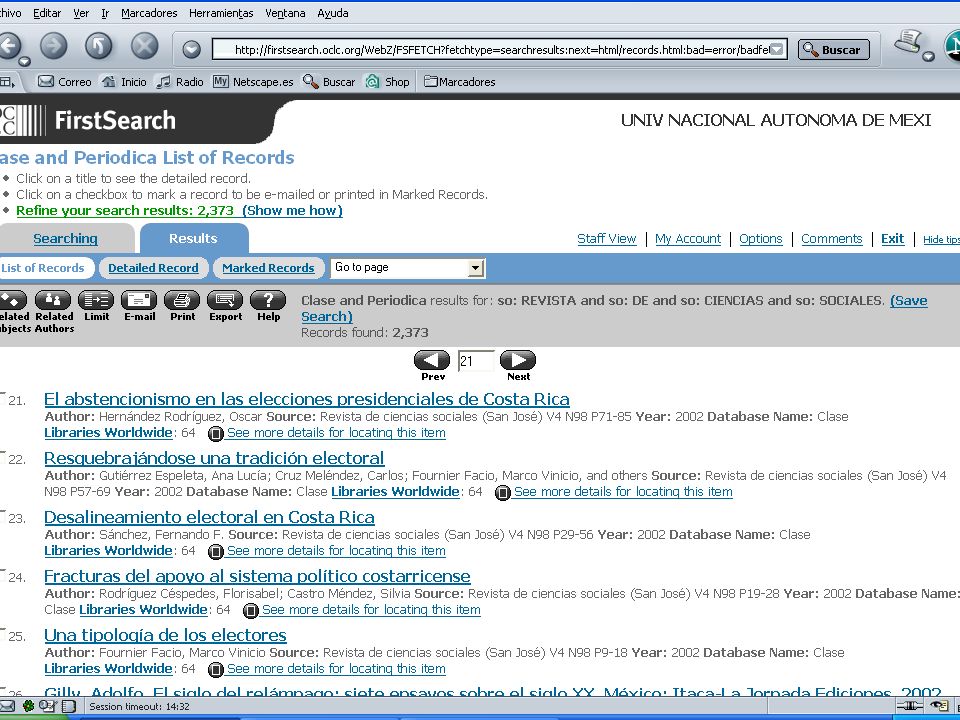Click the Exit link

893,238
